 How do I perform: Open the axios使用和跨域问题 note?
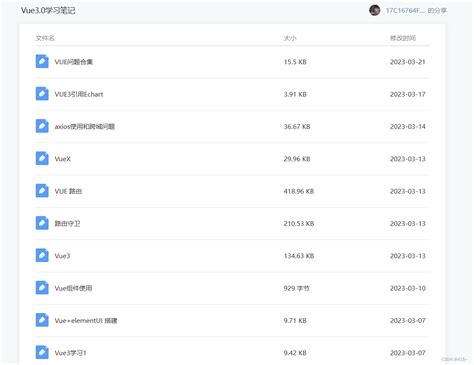(85, 127)
